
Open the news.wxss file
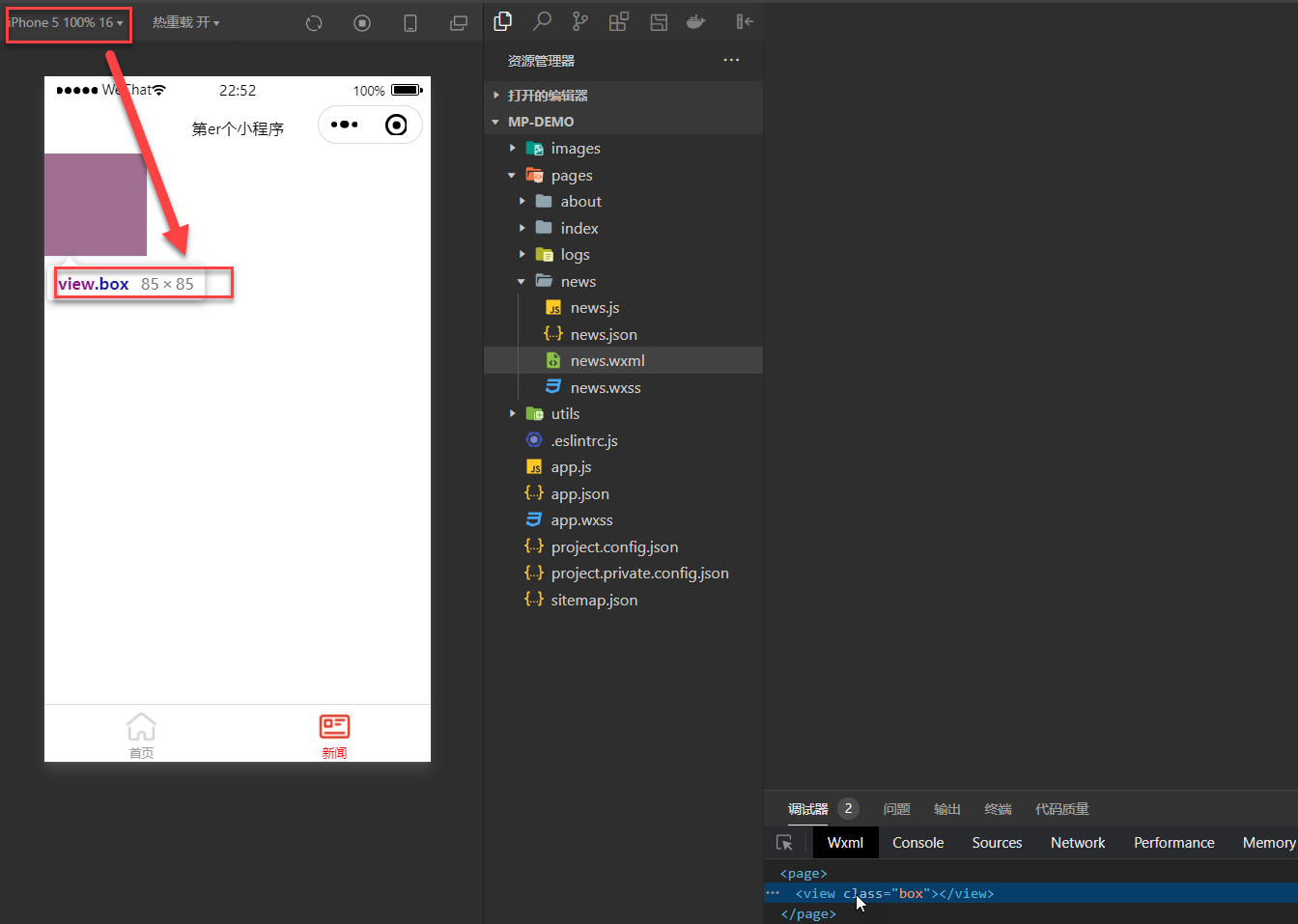point(605,388)
